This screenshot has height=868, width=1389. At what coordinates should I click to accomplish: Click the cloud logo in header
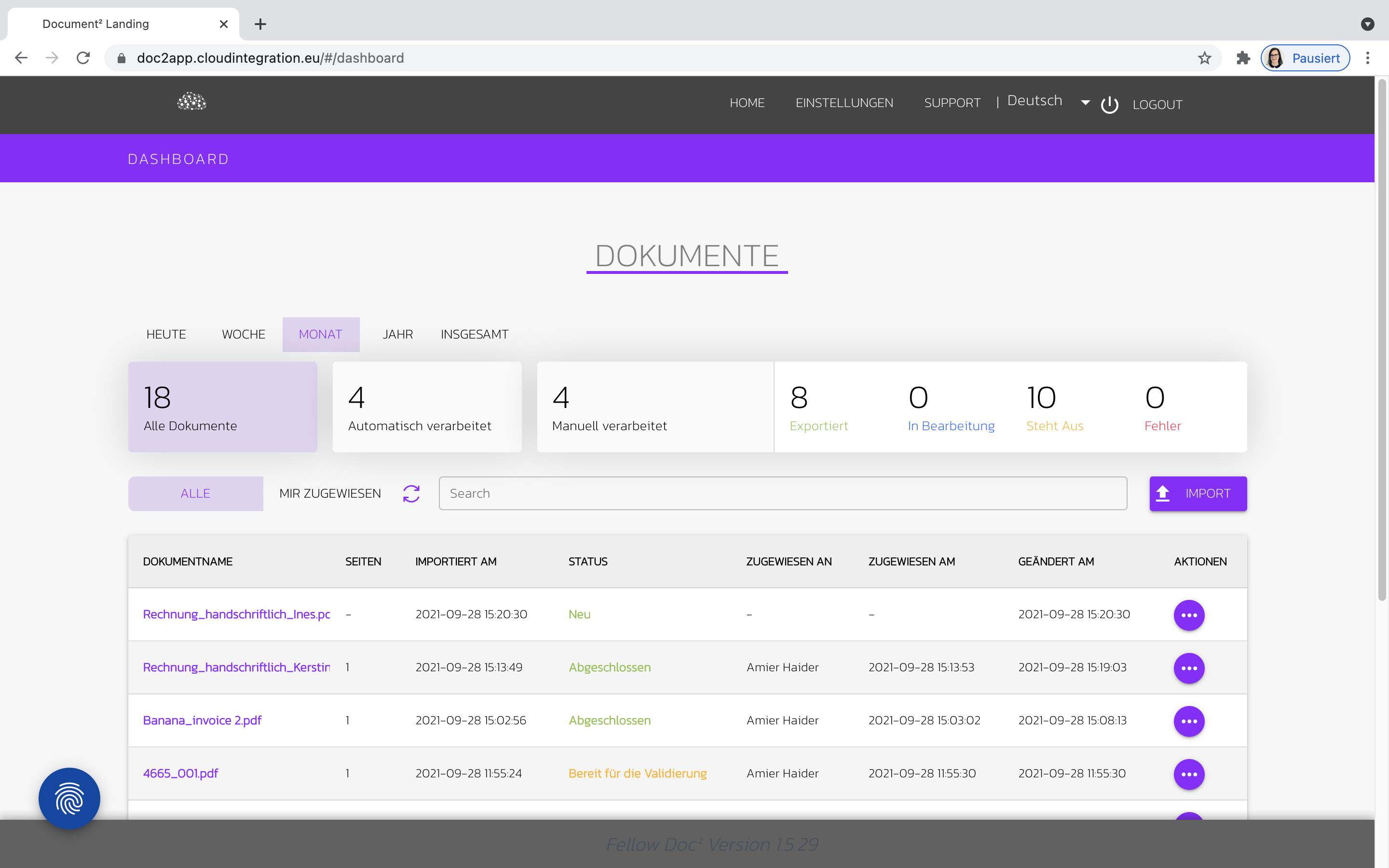tap(191, 102)
